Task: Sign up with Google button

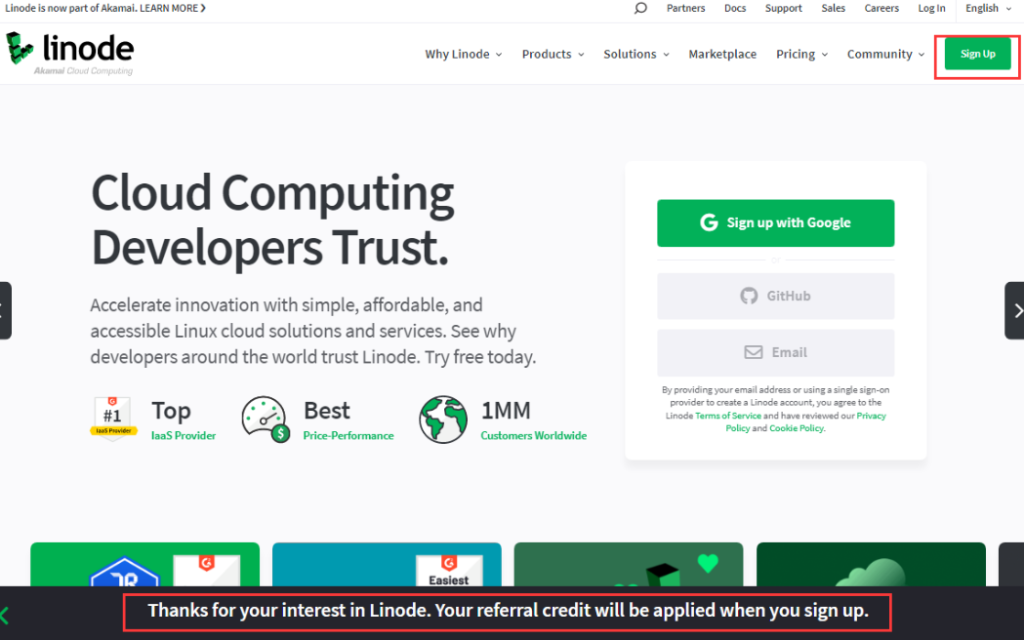Action: [x=775, y=223]
